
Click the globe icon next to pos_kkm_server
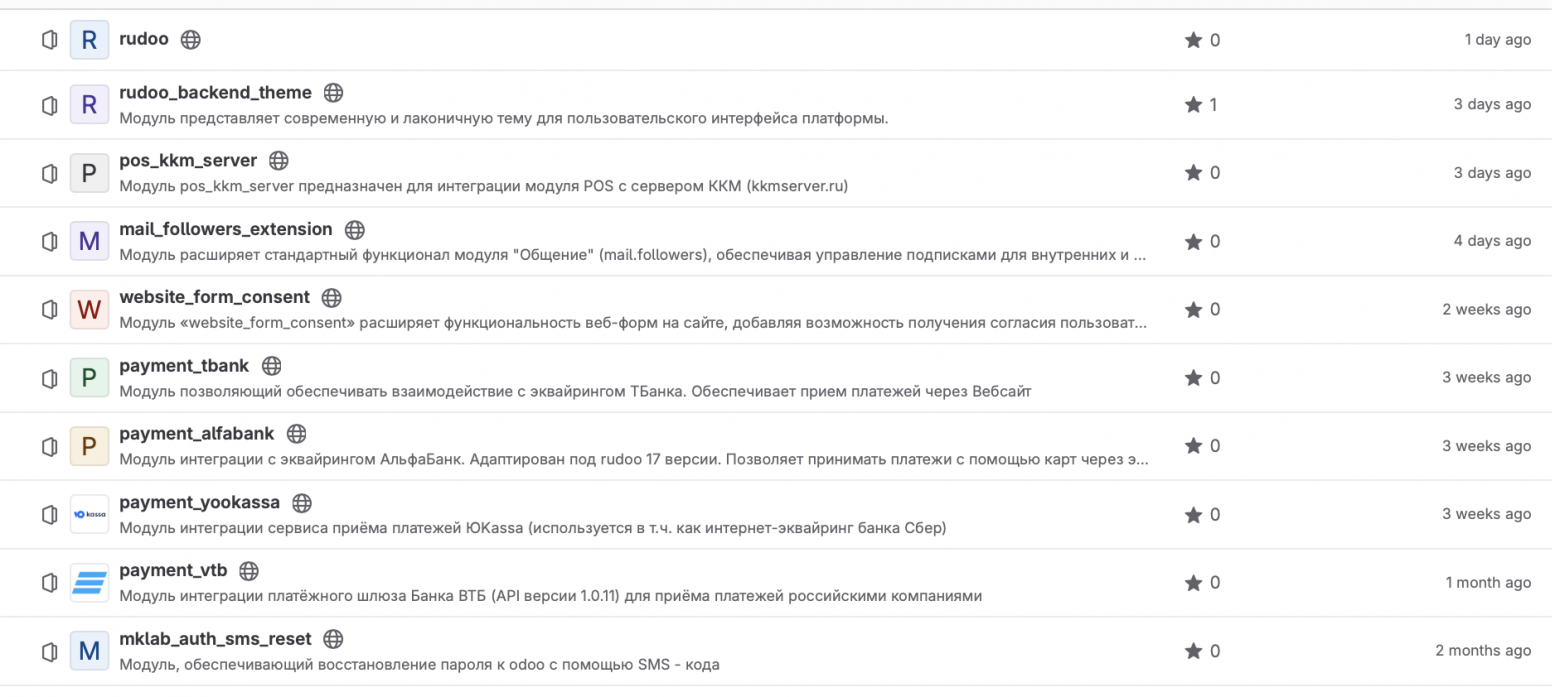tap(278, 159)
